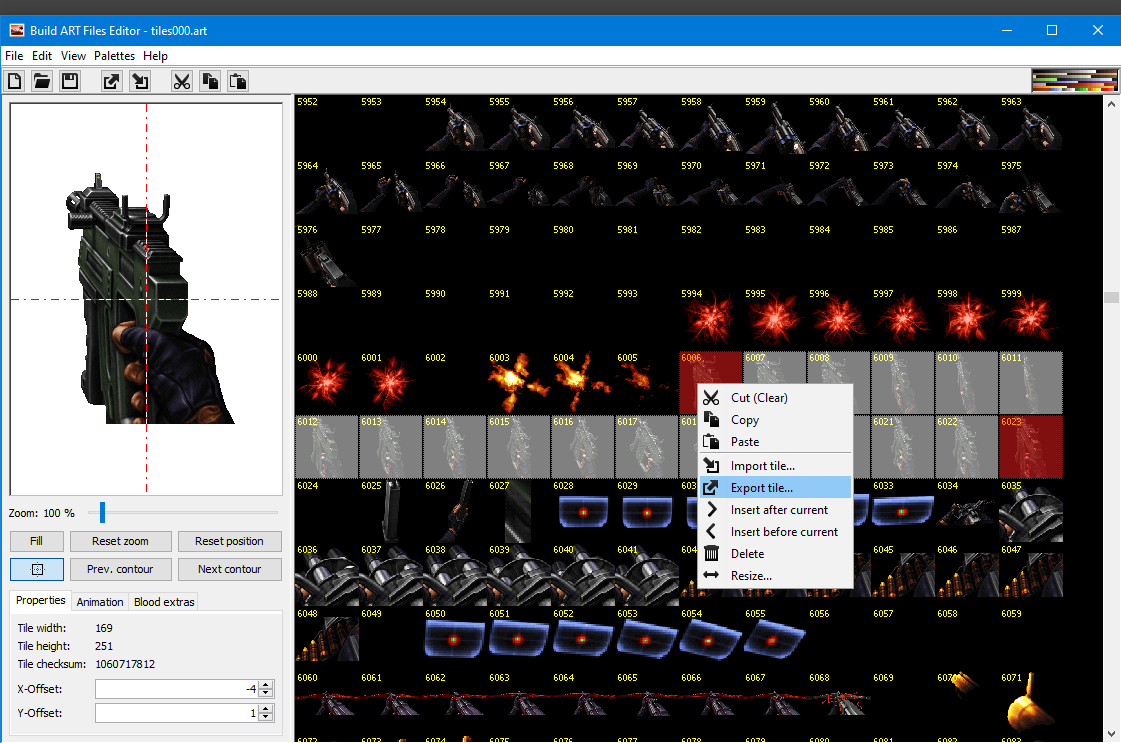The image size is (1121, 743).
Task: Click the New file toolbar icon
Action: [x=15, y=81]
